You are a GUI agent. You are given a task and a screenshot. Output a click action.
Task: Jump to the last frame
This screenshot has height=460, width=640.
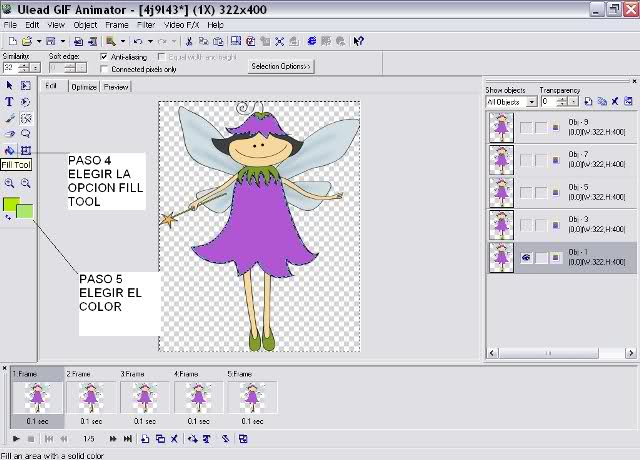click(127, 439)
